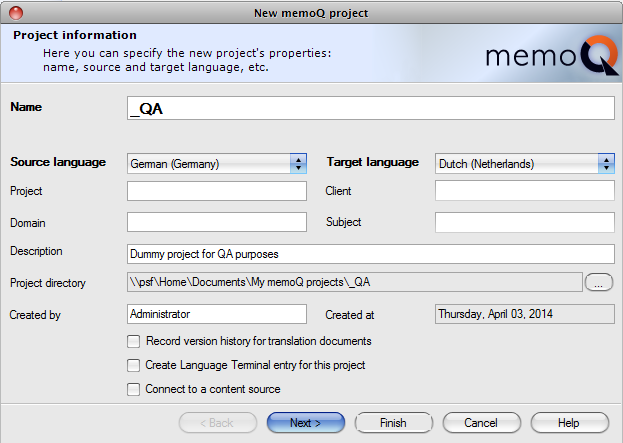The image size is (623, 443).
Task: Click the Next button
Action: (x=305, y=423)
